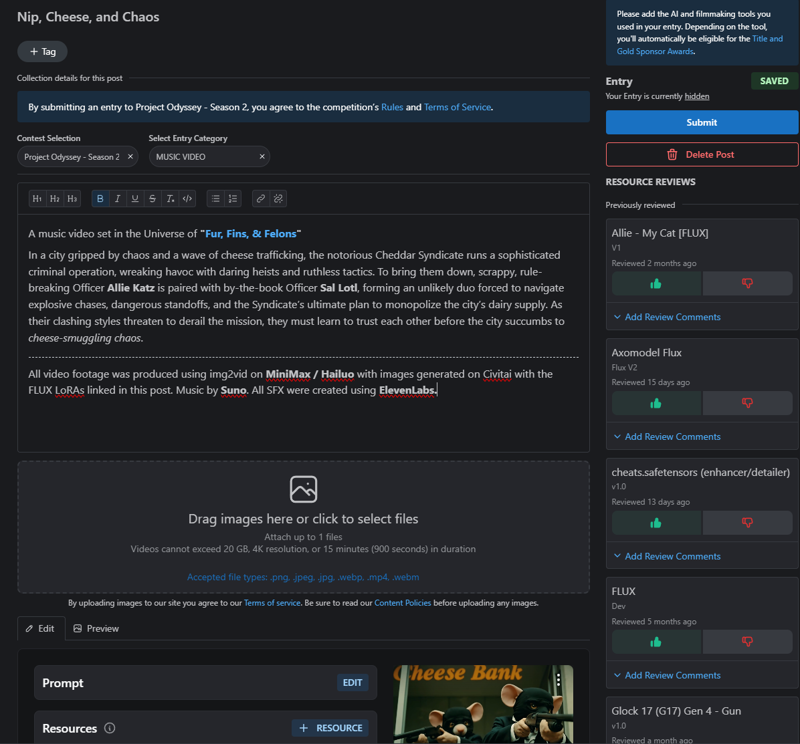Screen dimensions: 800x744
Task: Toggle underline formatting
Action: point(135,199)
